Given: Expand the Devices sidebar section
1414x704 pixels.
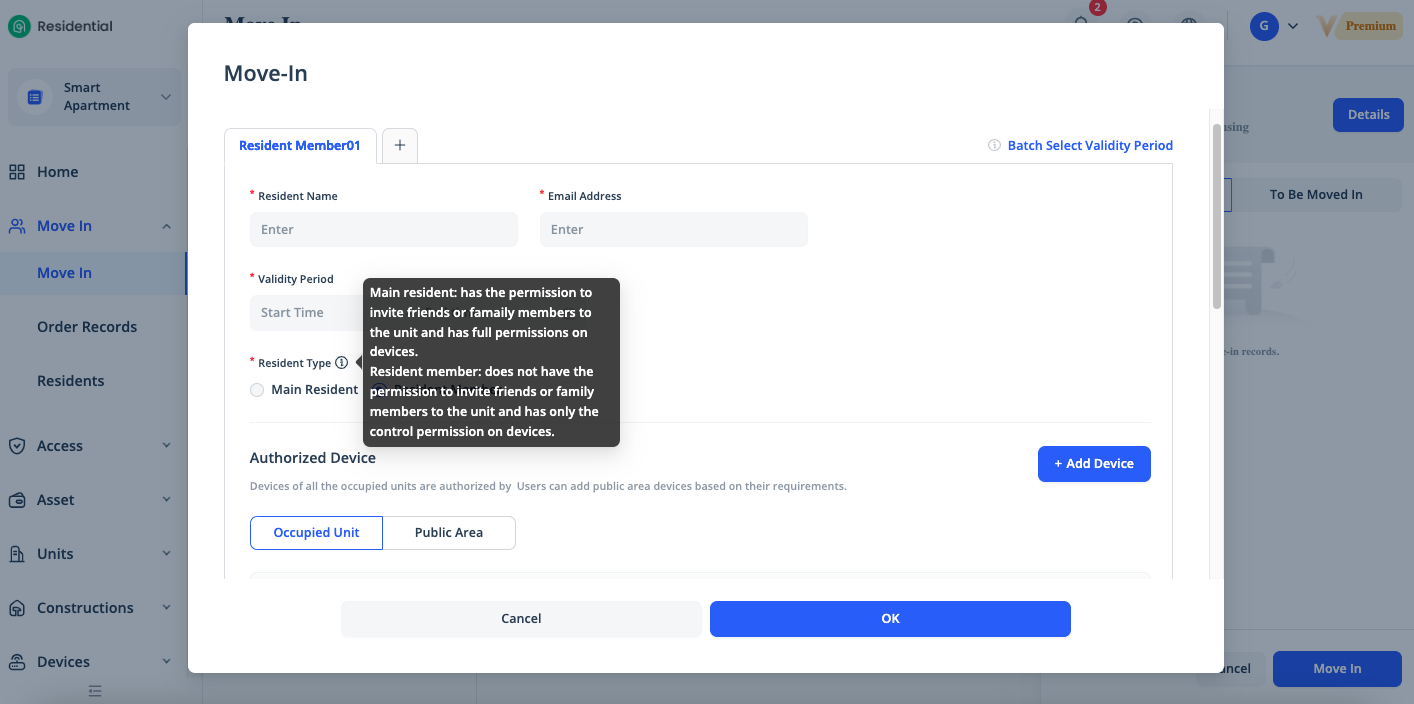Looking at the screenshot, I should 166,662.
